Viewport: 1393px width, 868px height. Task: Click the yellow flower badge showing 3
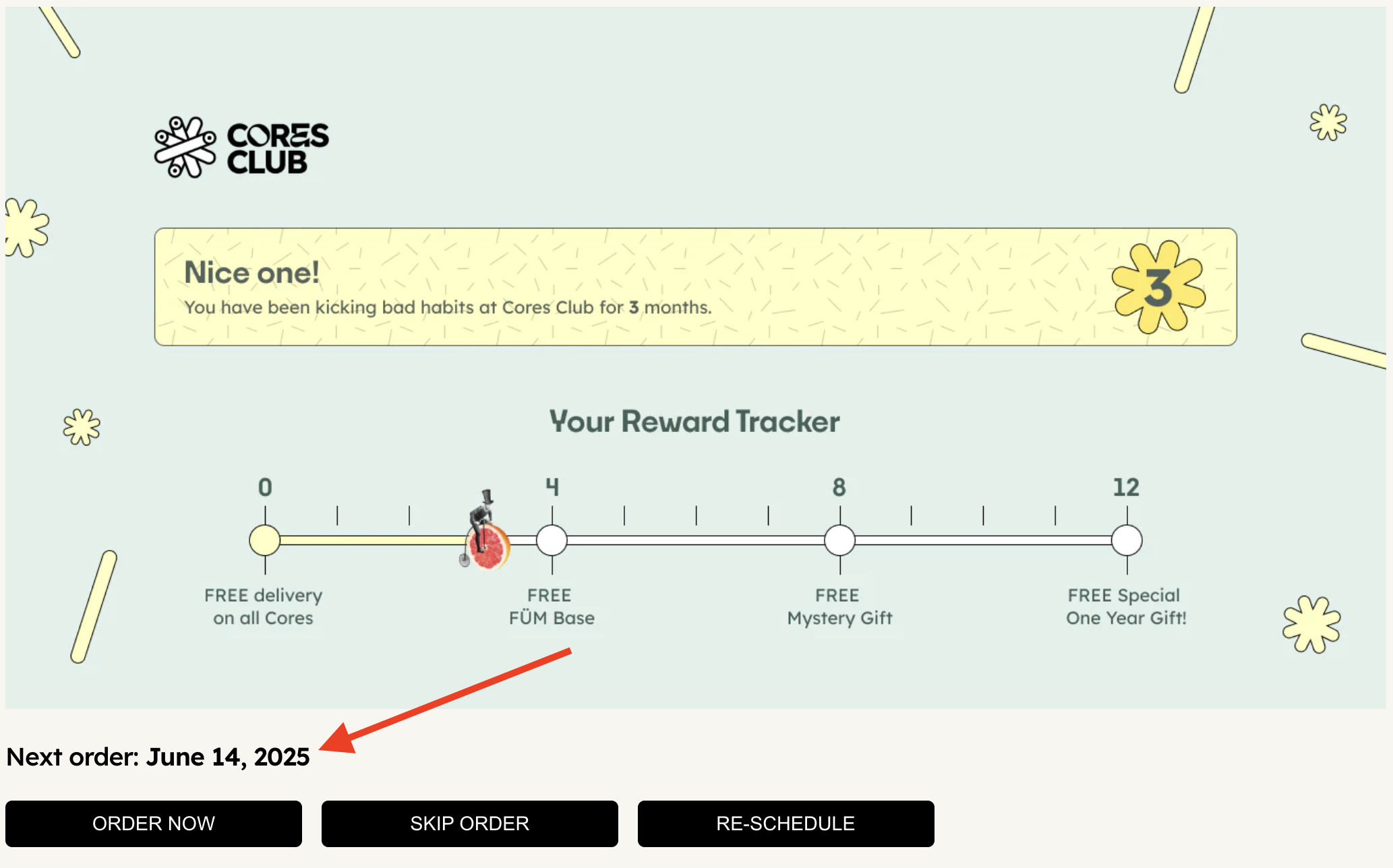pos(1158,287)
